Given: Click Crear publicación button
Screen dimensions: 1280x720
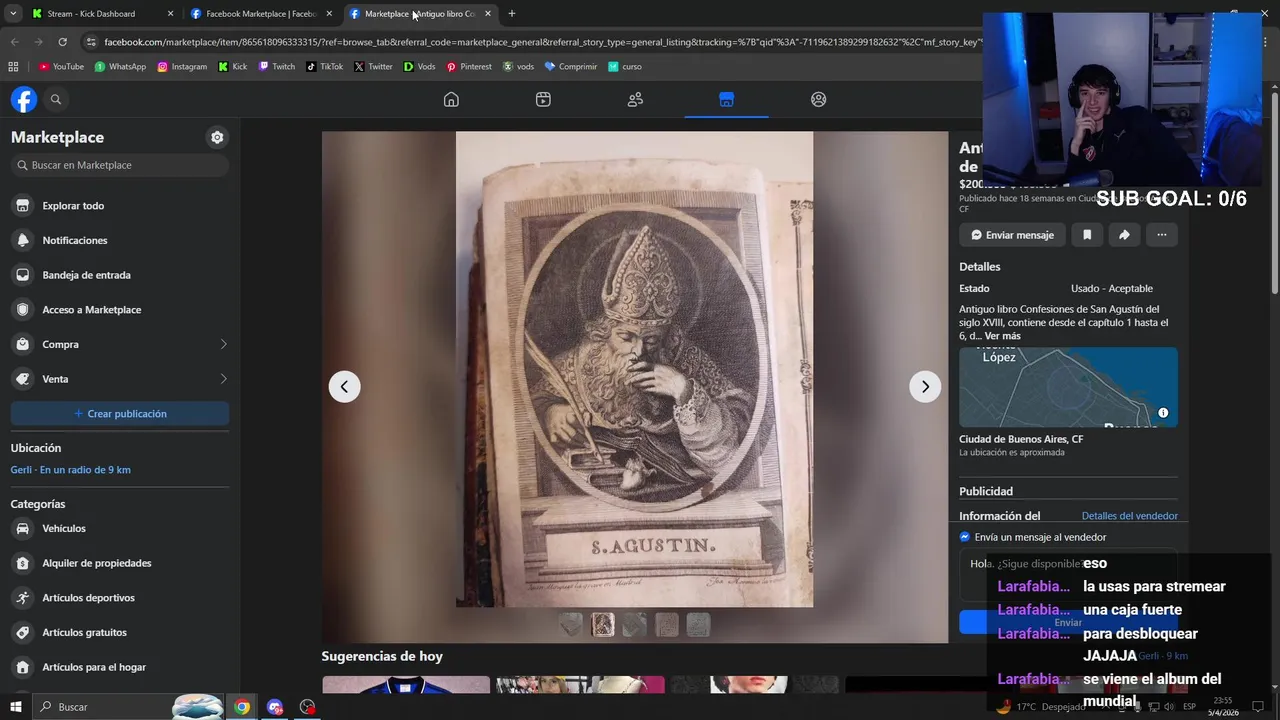Looking at the screenshot, I should 120,414.
